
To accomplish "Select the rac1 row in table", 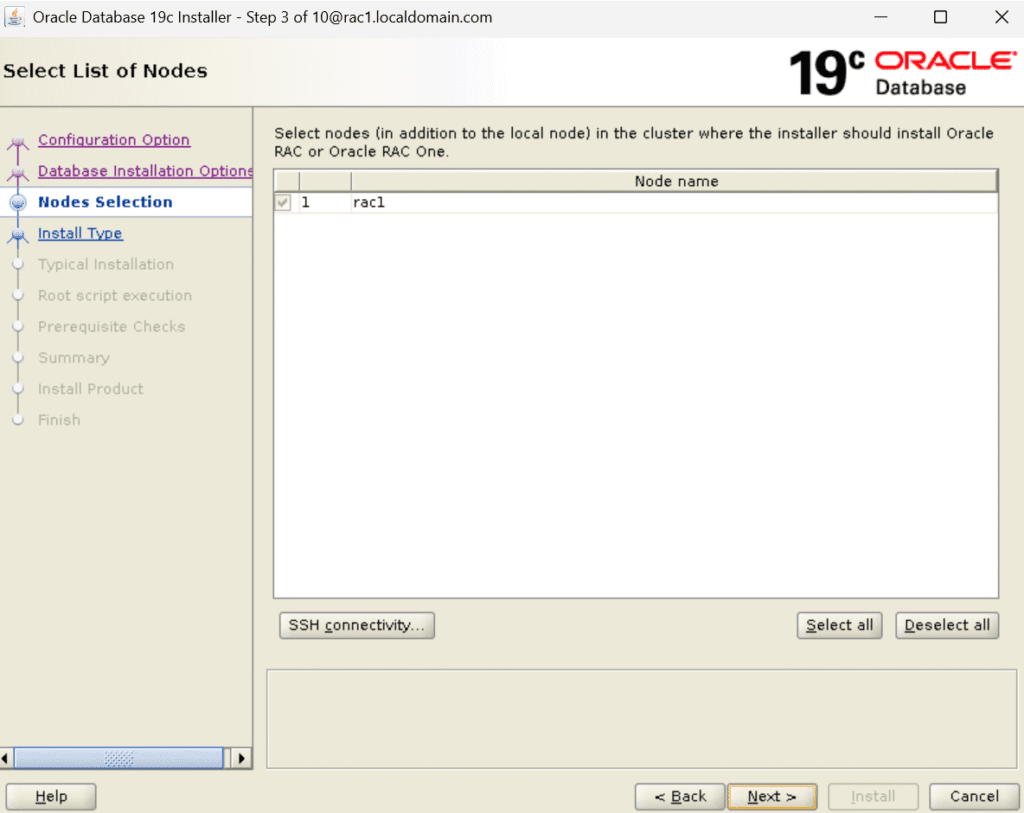I will 600,203.
